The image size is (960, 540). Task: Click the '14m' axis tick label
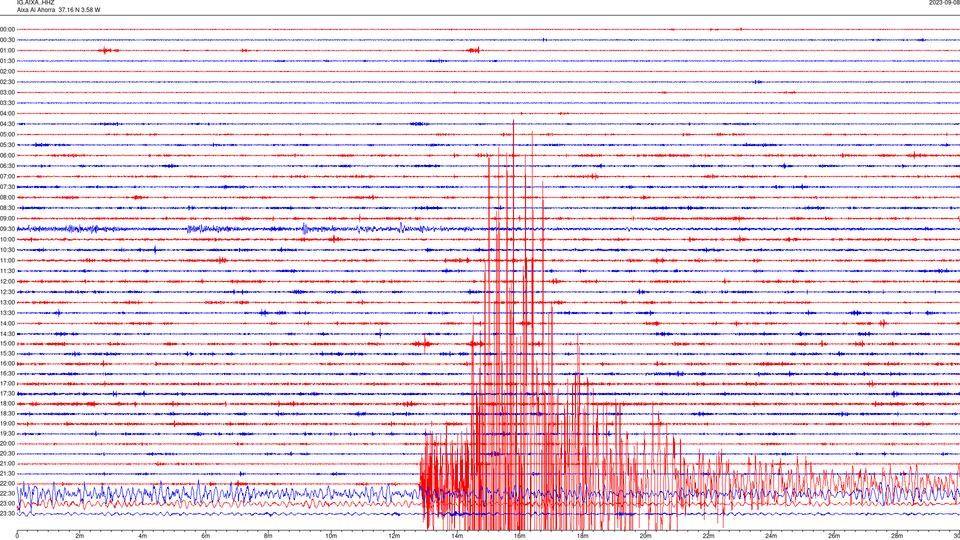coord(457,536)
